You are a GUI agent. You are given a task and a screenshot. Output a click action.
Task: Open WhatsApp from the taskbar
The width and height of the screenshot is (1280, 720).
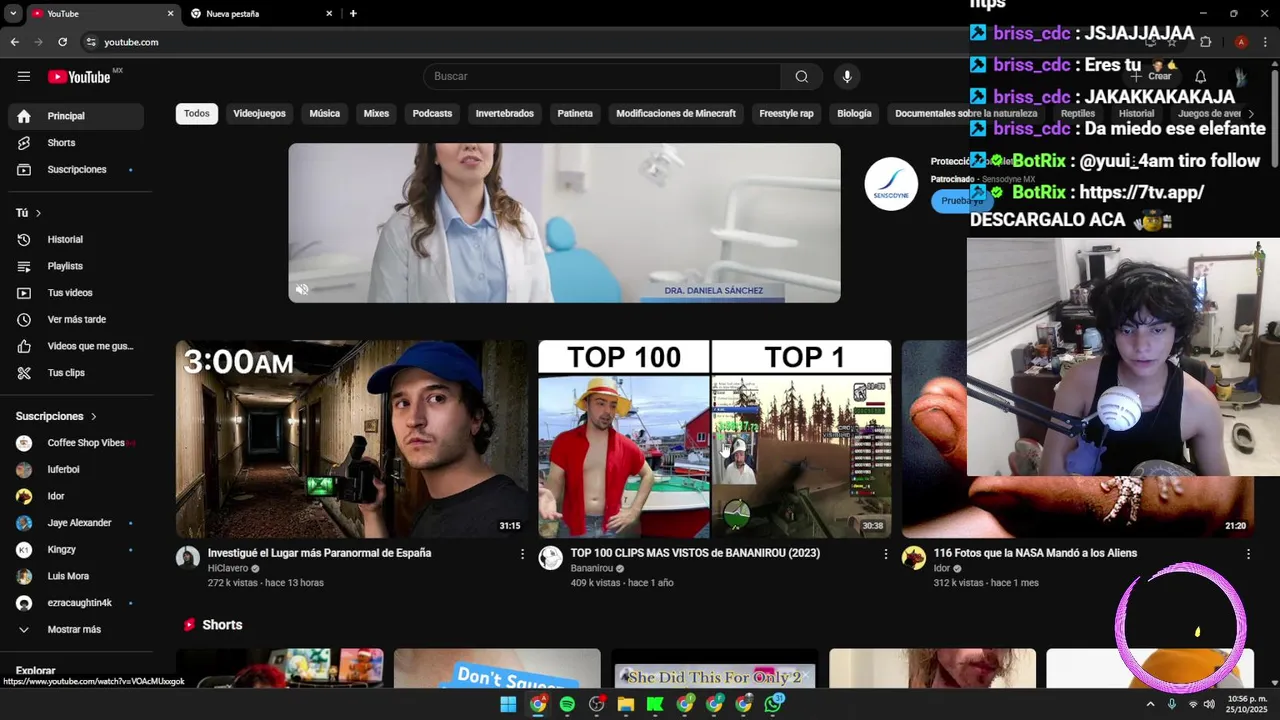(773, 704)
